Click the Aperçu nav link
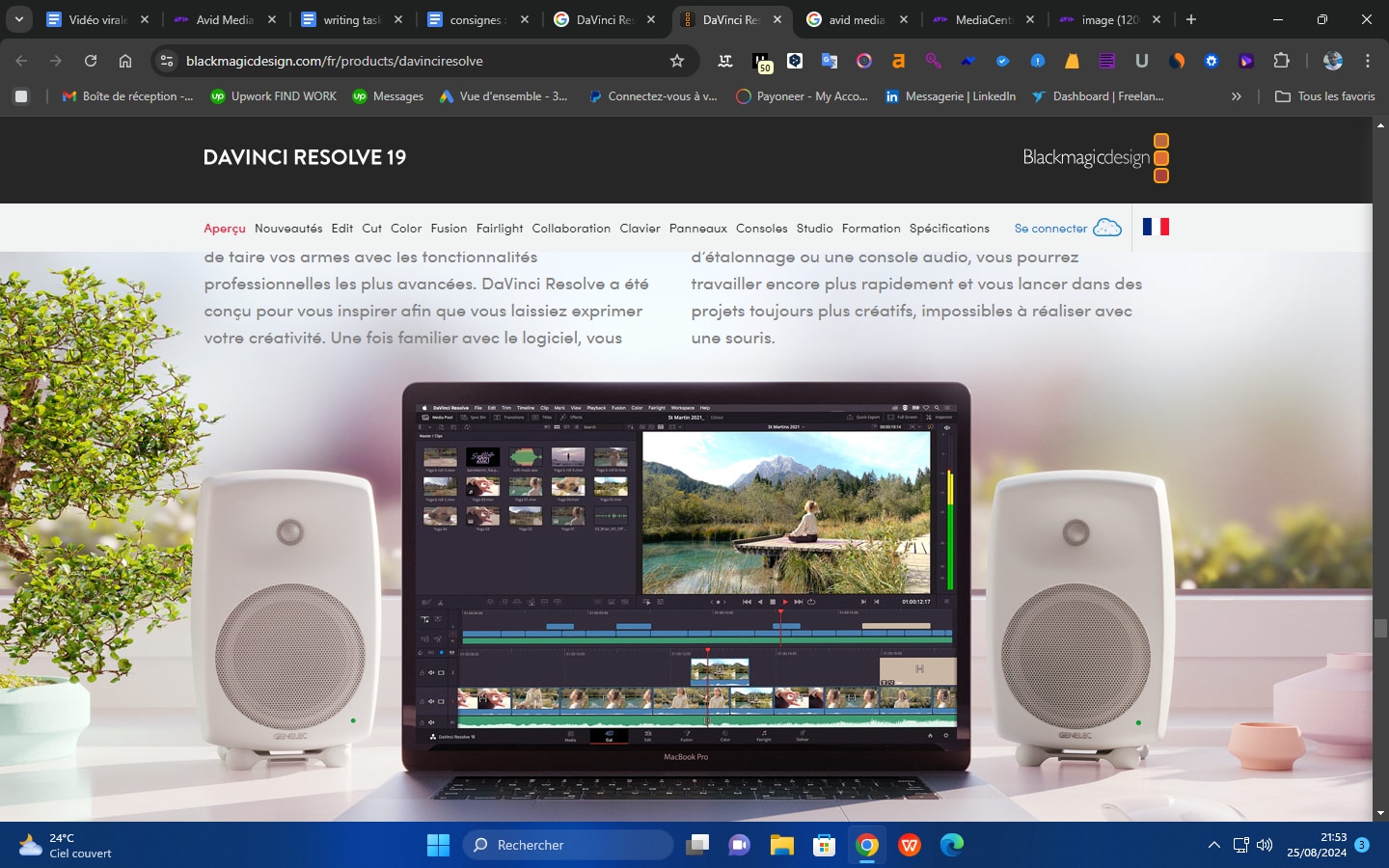Screen dimensions: 1389x868 [x=225, y=229]
